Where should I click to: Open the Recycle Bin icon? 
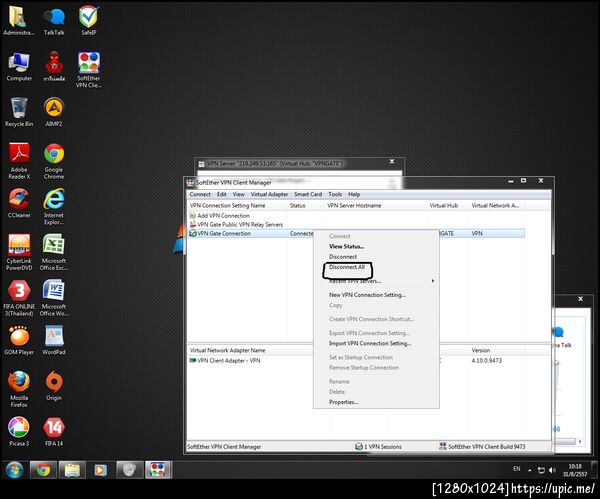click(19, 112)
